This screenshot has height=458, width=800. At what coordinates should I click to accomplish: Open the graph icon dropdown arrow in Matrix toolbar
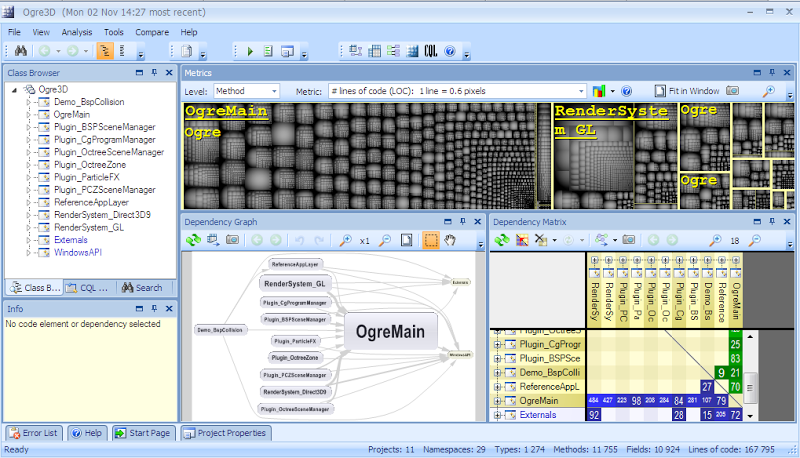tap(615, 240)
